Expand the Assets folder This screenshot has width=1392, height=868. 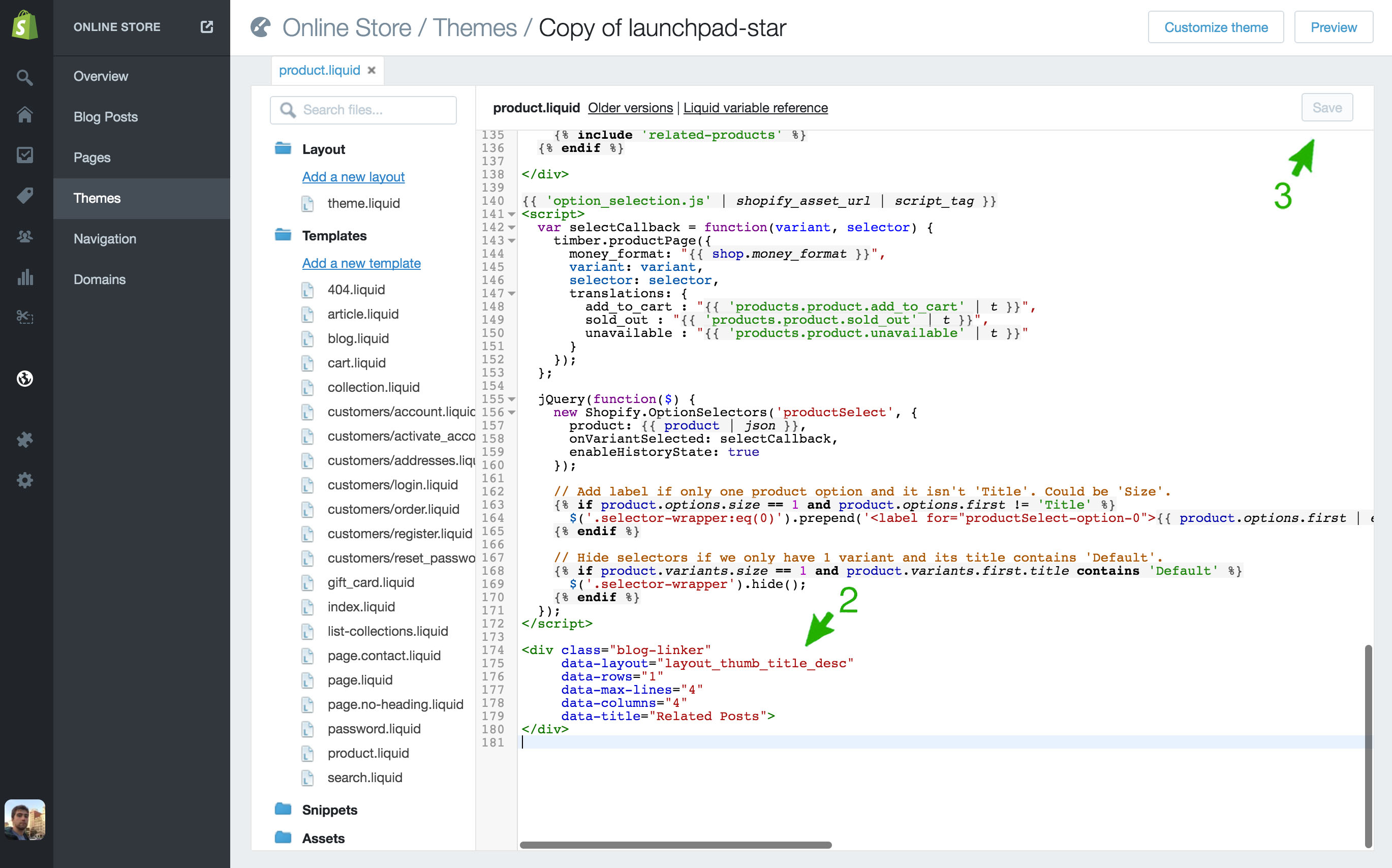point(323,838)
